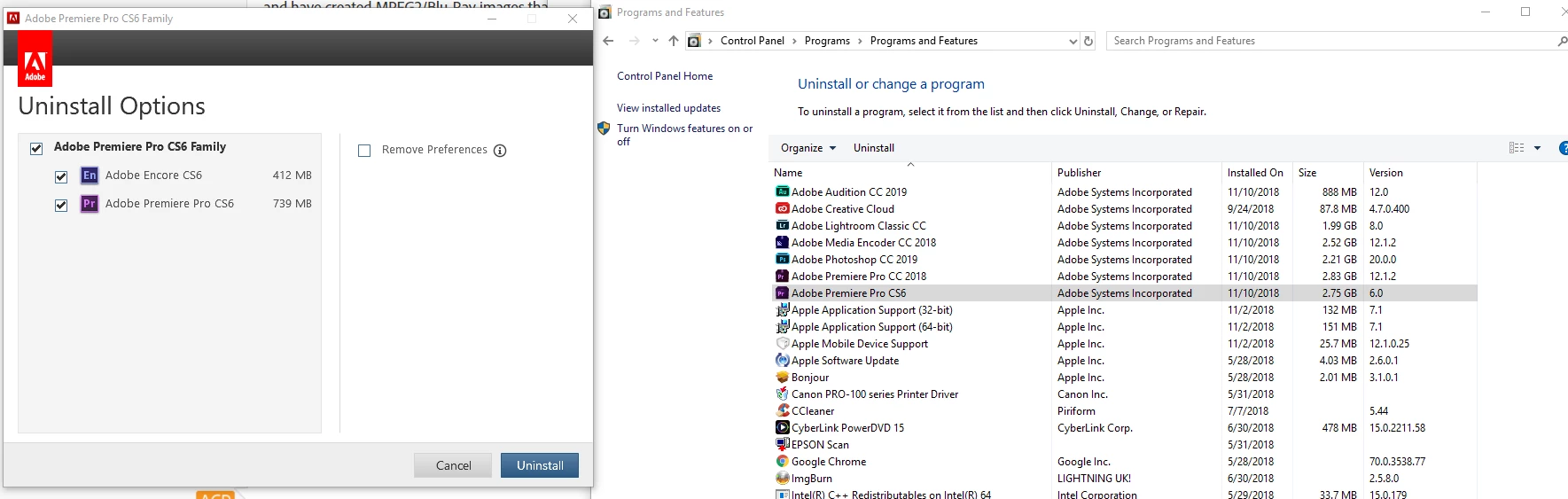Uncheck Adobe Premiere Pro CS6 Family checkbox

tap(36, 148)
